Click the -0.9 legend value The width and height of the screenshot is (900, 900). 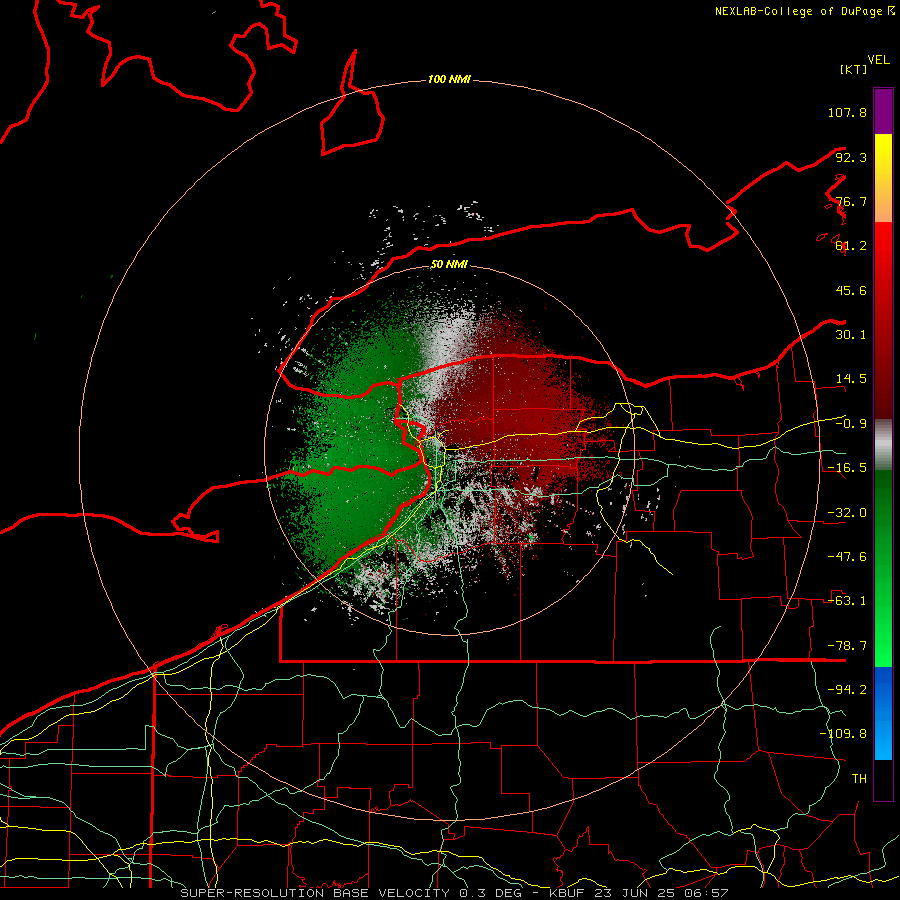pyautogui.click(x=851, y=424)
